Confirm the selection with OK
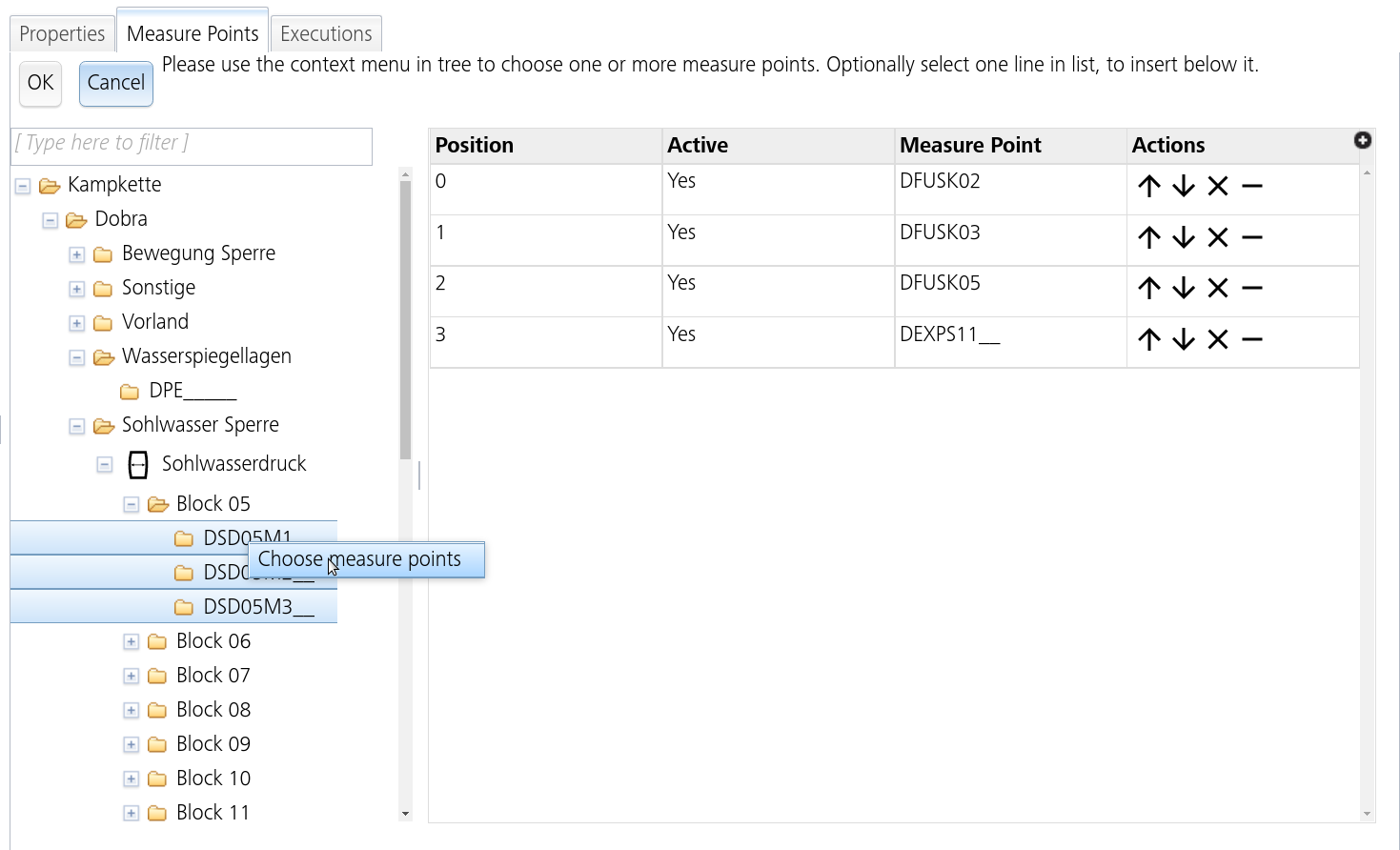Screen dimensions: 1400x850 click(x=39, y=83)
